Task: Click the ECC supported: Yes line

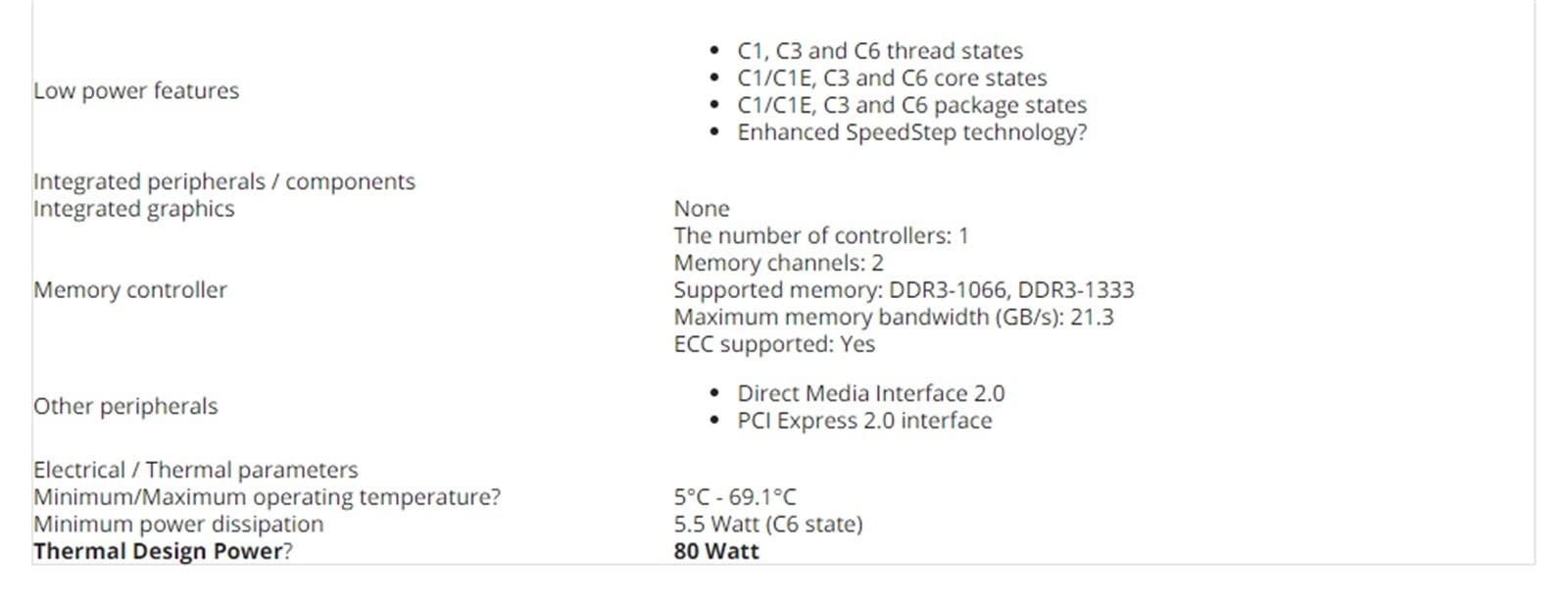Action: 774,344
